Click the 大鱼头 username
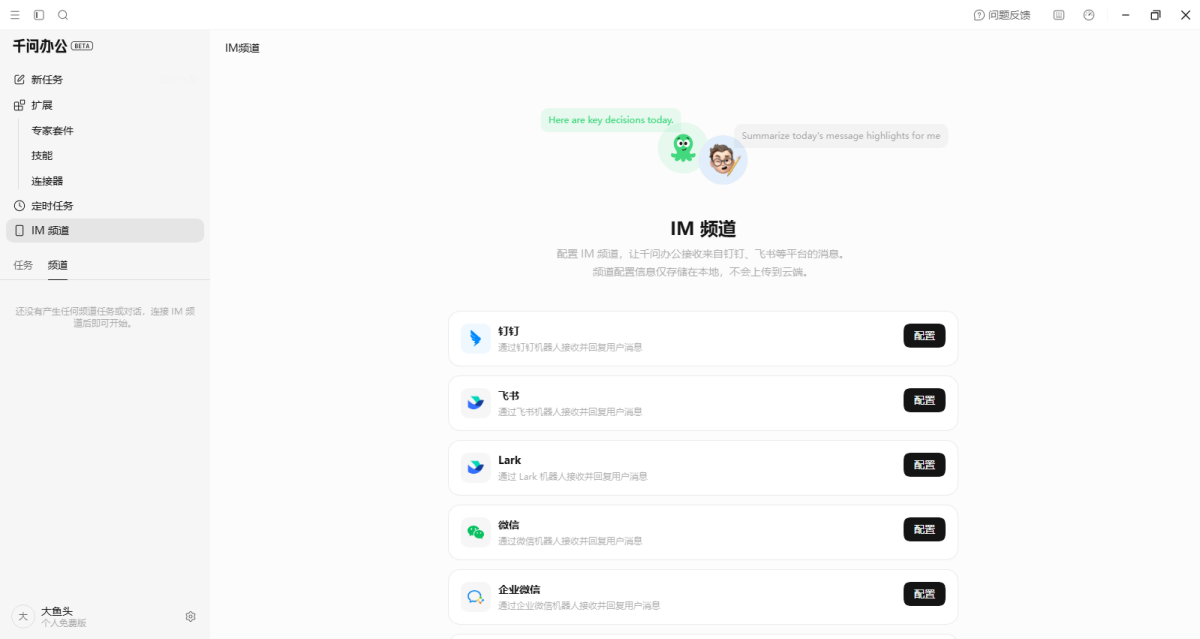Image resolution: width=1200 pixels, height=639 pixels. pos(57,611)
